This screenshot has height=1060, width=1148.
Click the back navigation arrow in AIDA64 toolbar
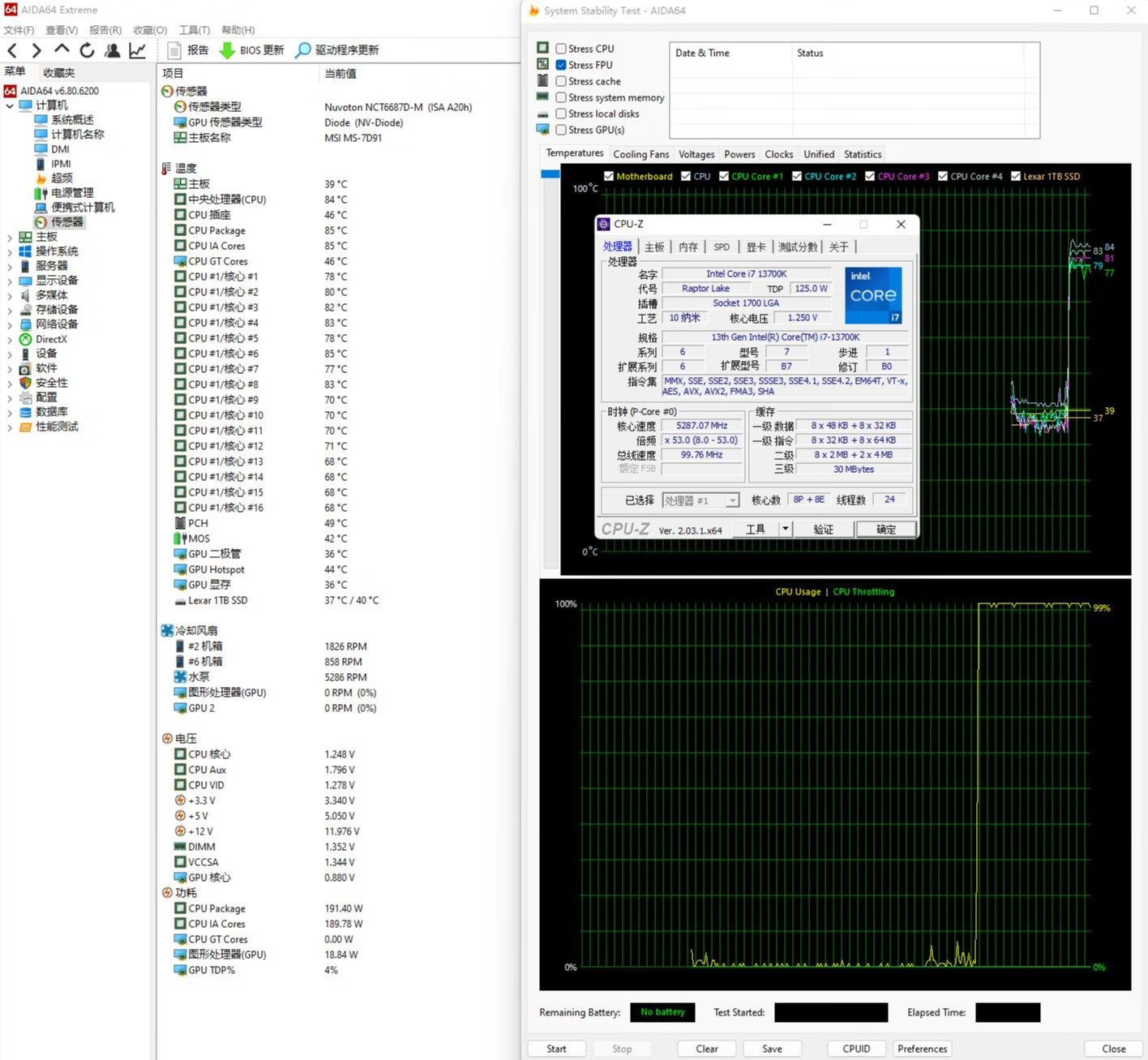pos(12,50)
